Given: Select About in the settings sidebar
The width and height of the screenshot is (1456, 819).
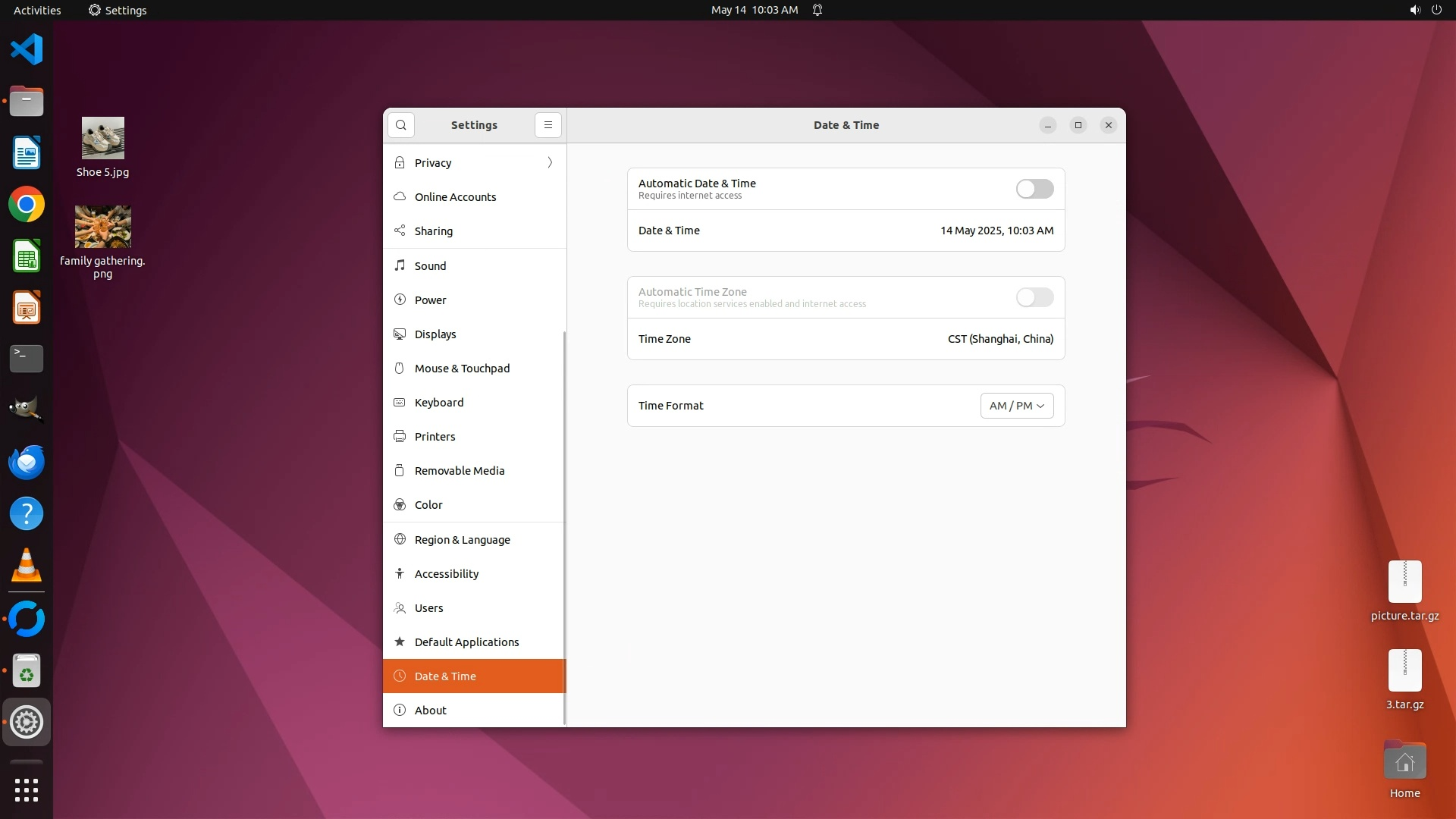Looking at the screenshot, I should 431,711.
